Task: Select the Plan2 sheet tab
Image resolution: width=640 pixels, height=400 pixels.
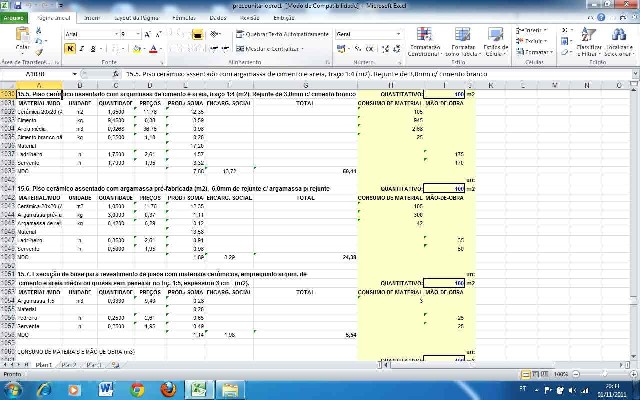Action: click(69, 365)
